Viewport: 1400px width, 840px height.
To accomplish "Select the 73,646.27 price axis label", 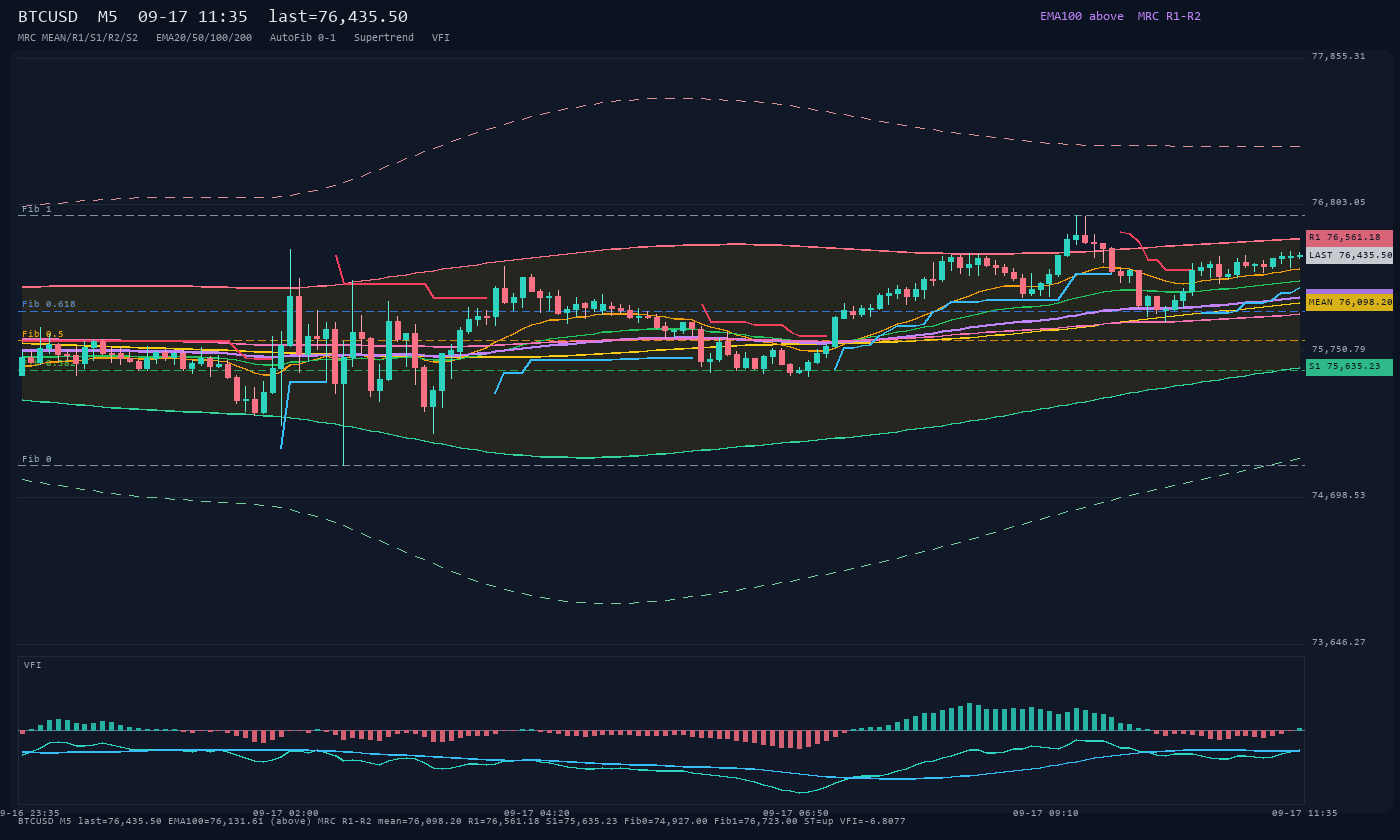I will click(1338, 642).
